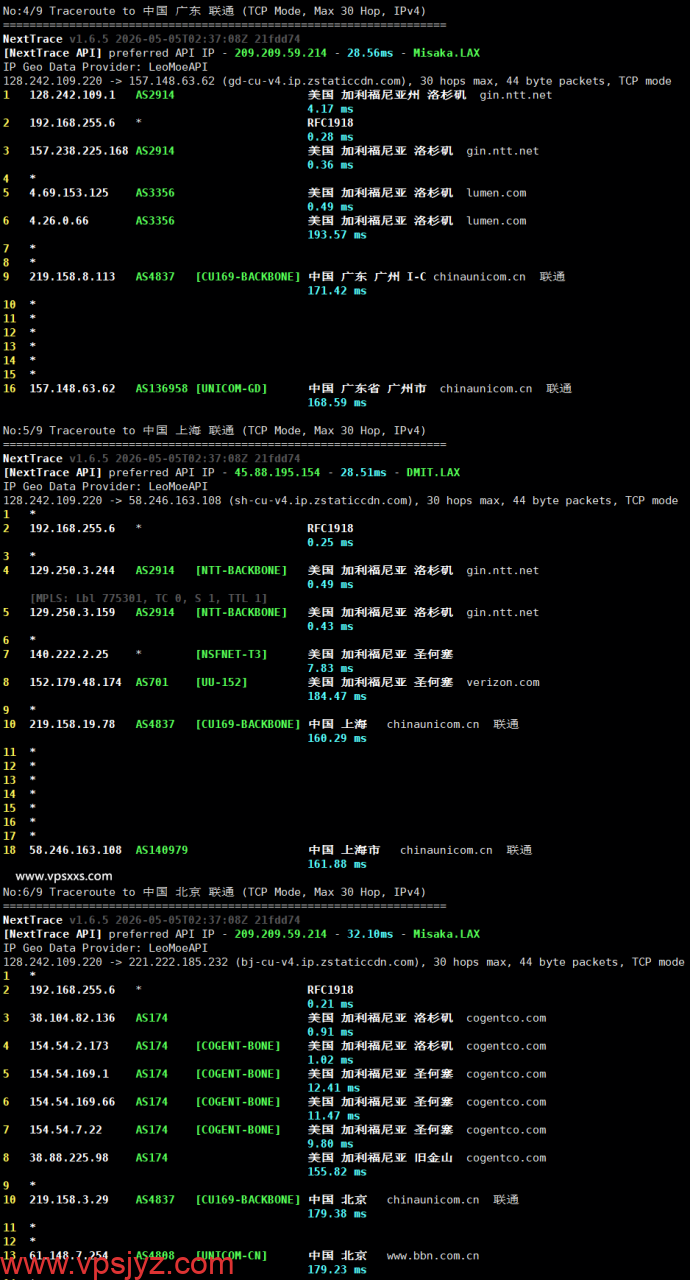Click hop IP 4.69.153.125

69,193
